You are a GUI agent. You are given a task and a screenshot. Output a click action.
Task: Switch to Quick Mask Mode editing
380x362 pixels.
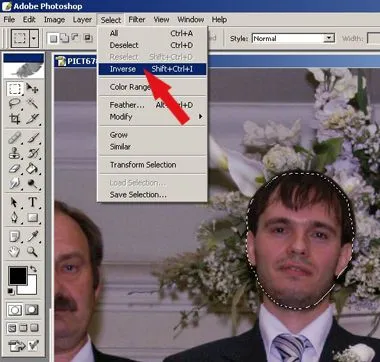(x=33, y=310)
